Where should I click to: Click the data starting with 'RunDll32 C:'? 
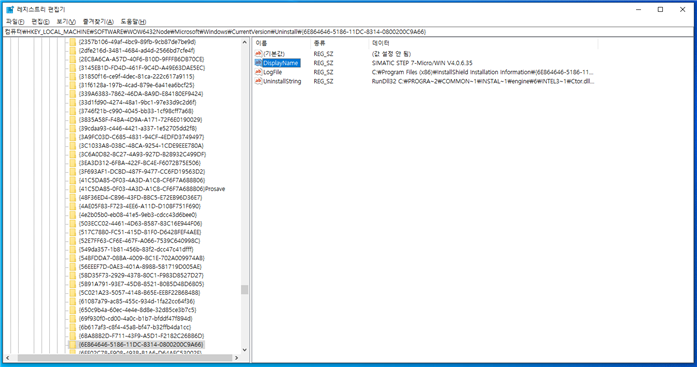tap(483, 81)
